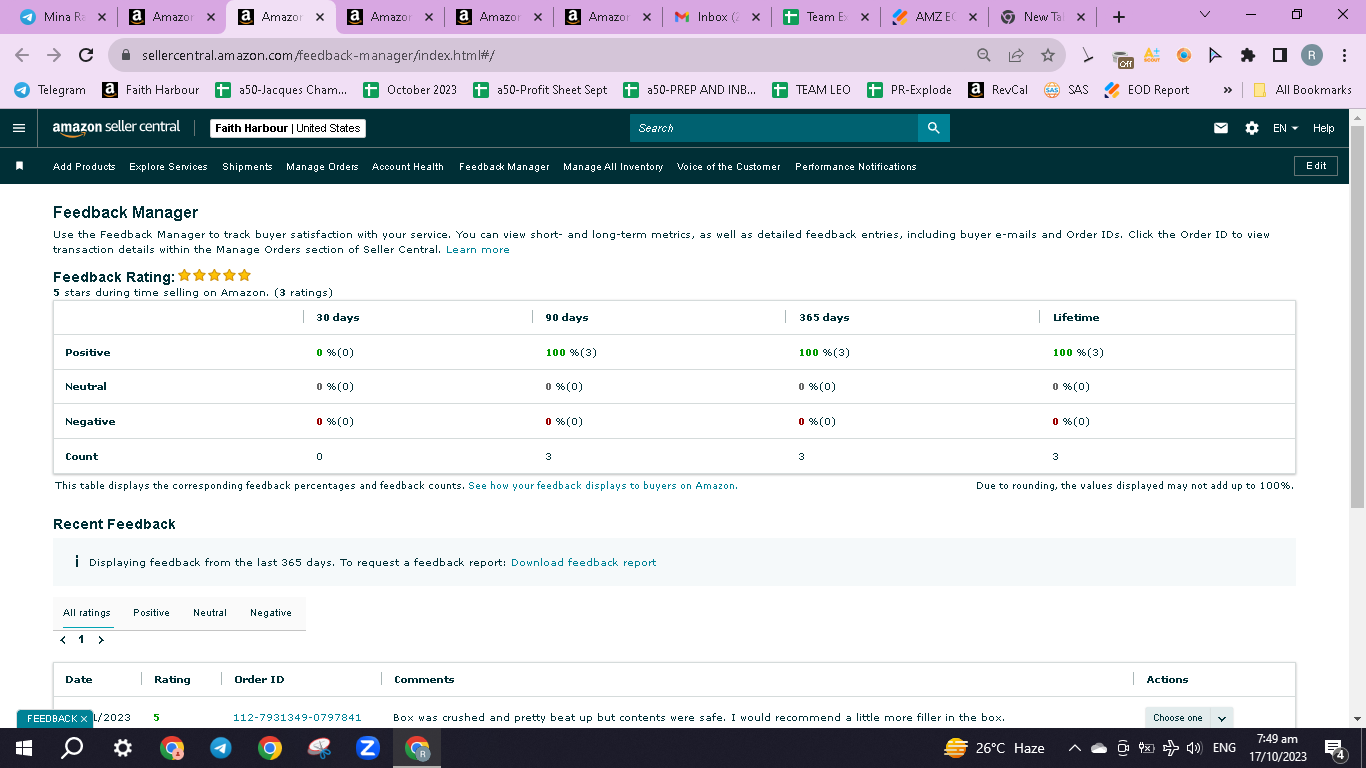
Task: Click the Learn more link
Action: pos(478,250)
